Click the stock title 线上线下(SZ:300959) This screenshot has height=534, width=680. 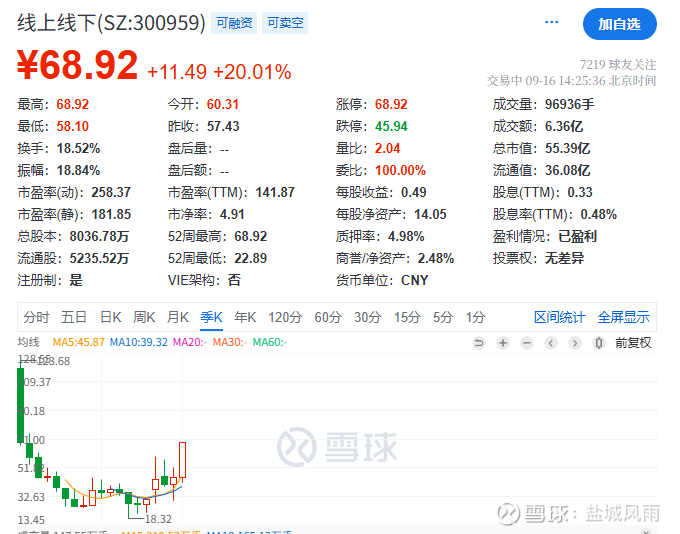tap(111, 23)
